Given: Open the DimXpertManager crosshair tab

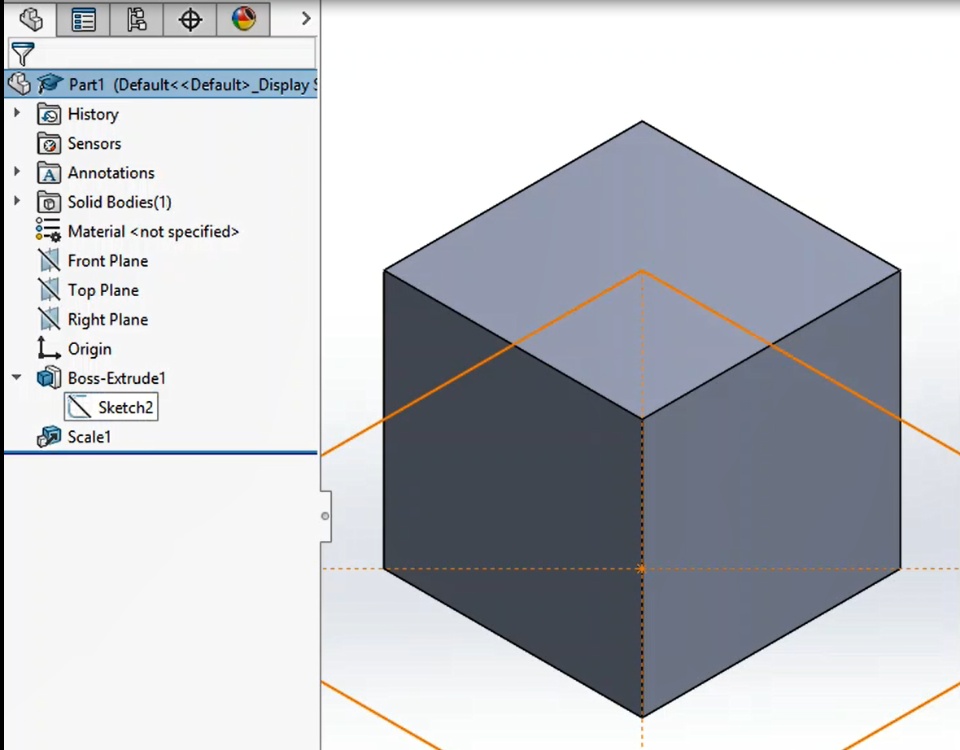Looking at the screenshot, I should coord(190,19).
